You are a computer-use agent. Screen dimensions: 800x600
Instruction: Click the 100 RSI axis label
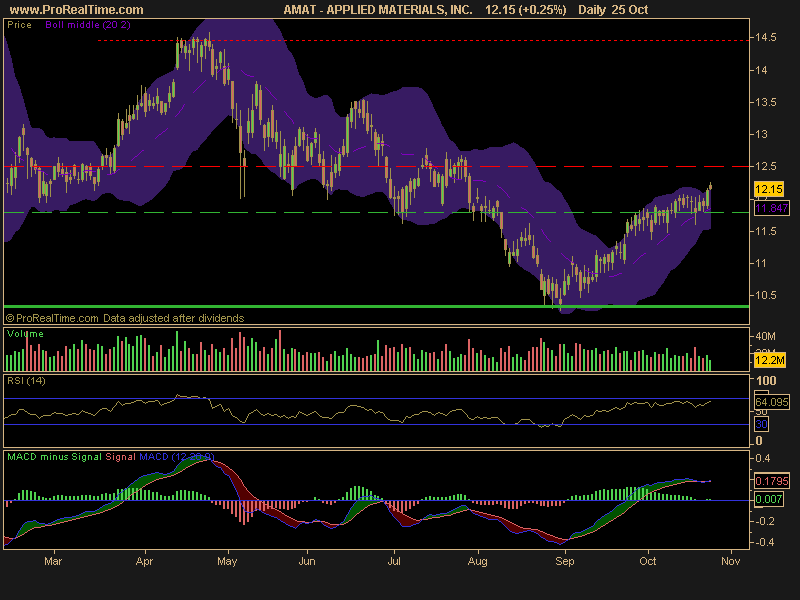pyautogui.click(x=766, y=381)
